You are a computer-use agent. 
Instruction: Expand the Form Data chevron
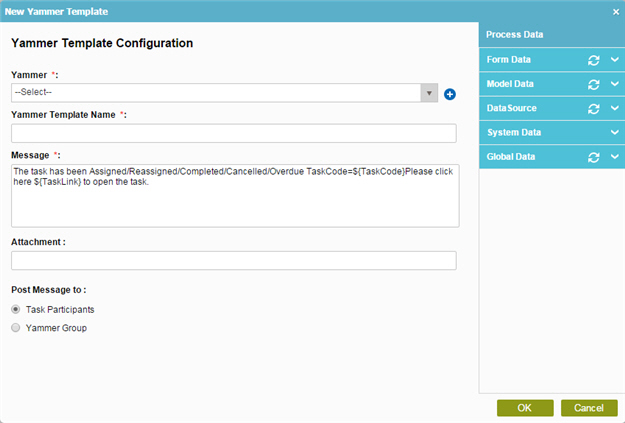point(615,59)
